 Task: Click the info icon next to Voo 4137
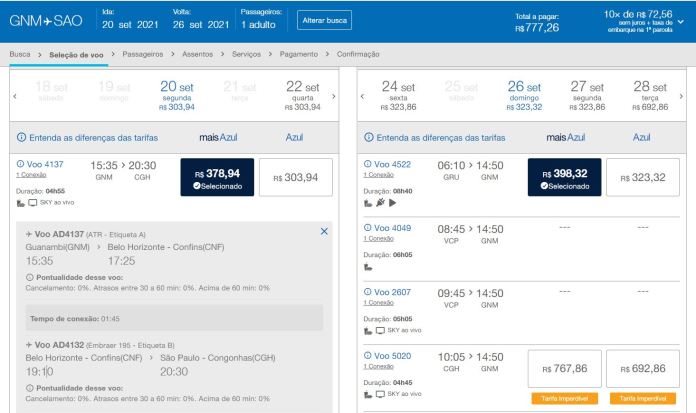tap(20, 164)
